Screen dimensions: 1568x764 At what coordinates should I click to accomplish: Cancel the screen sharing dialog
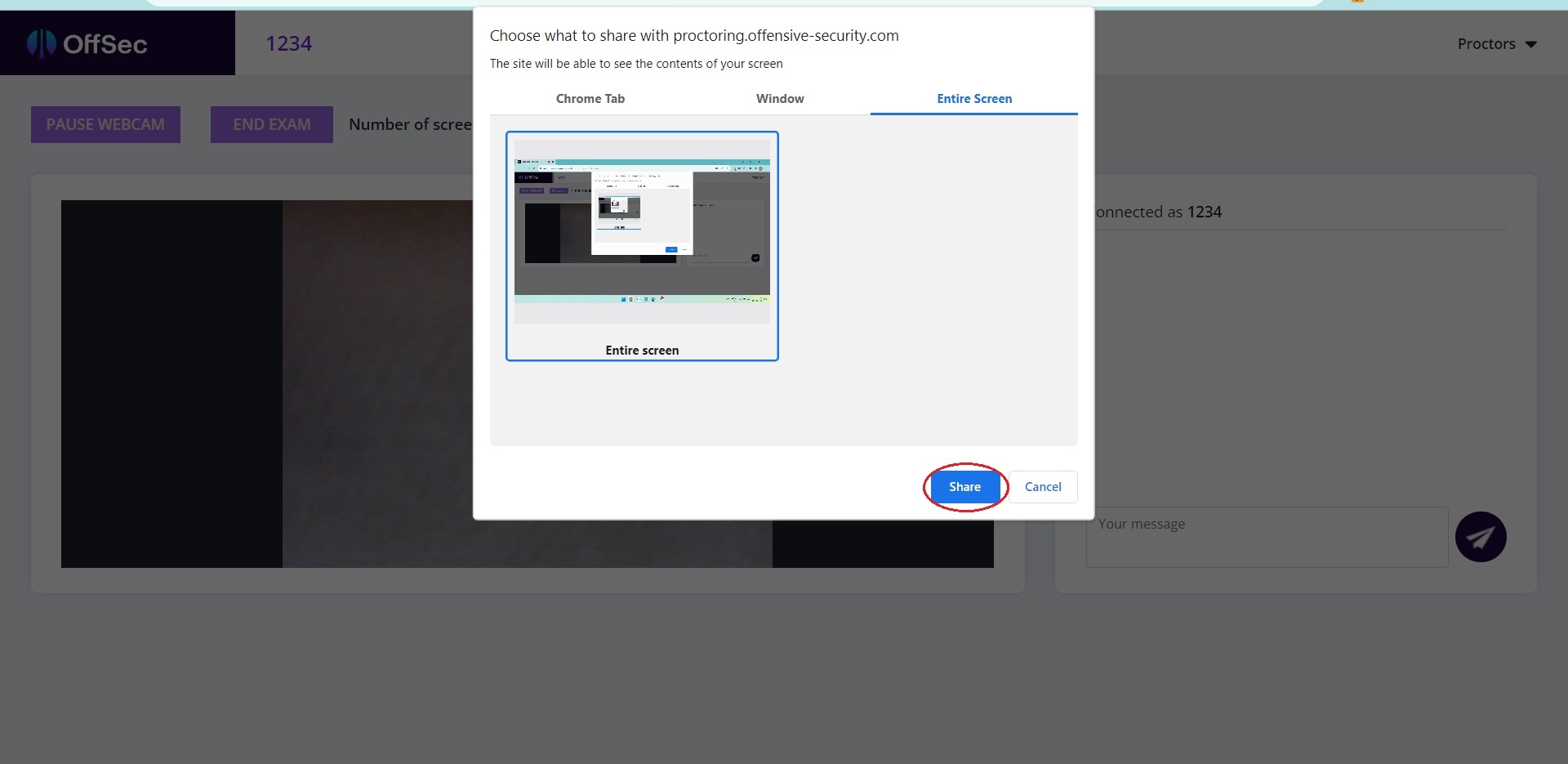pos(1043,487)
